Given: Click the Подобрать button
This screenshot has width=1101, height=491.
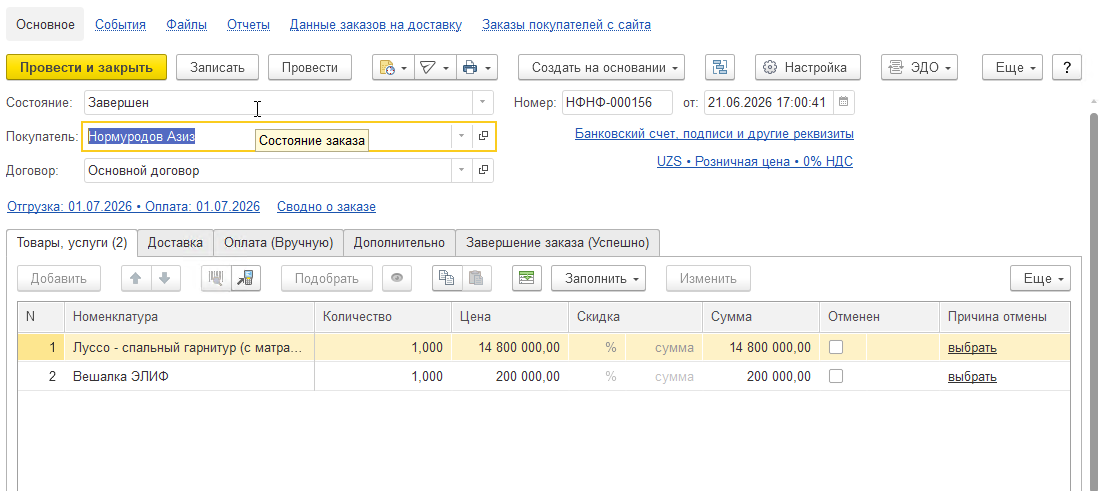Looking at the screenshot, I should coord(327,278).
